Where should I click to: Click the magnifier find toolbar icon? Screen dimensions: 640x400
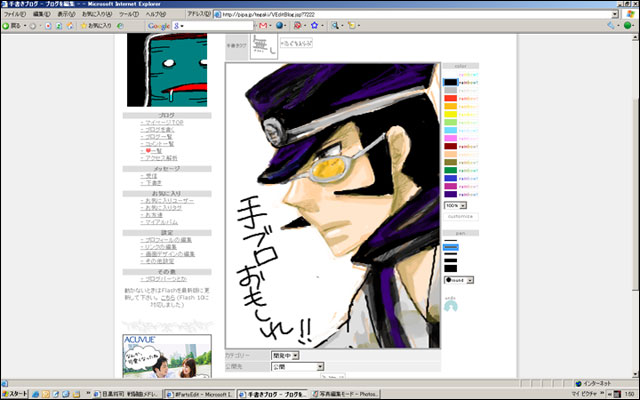[x=335, y=26]
